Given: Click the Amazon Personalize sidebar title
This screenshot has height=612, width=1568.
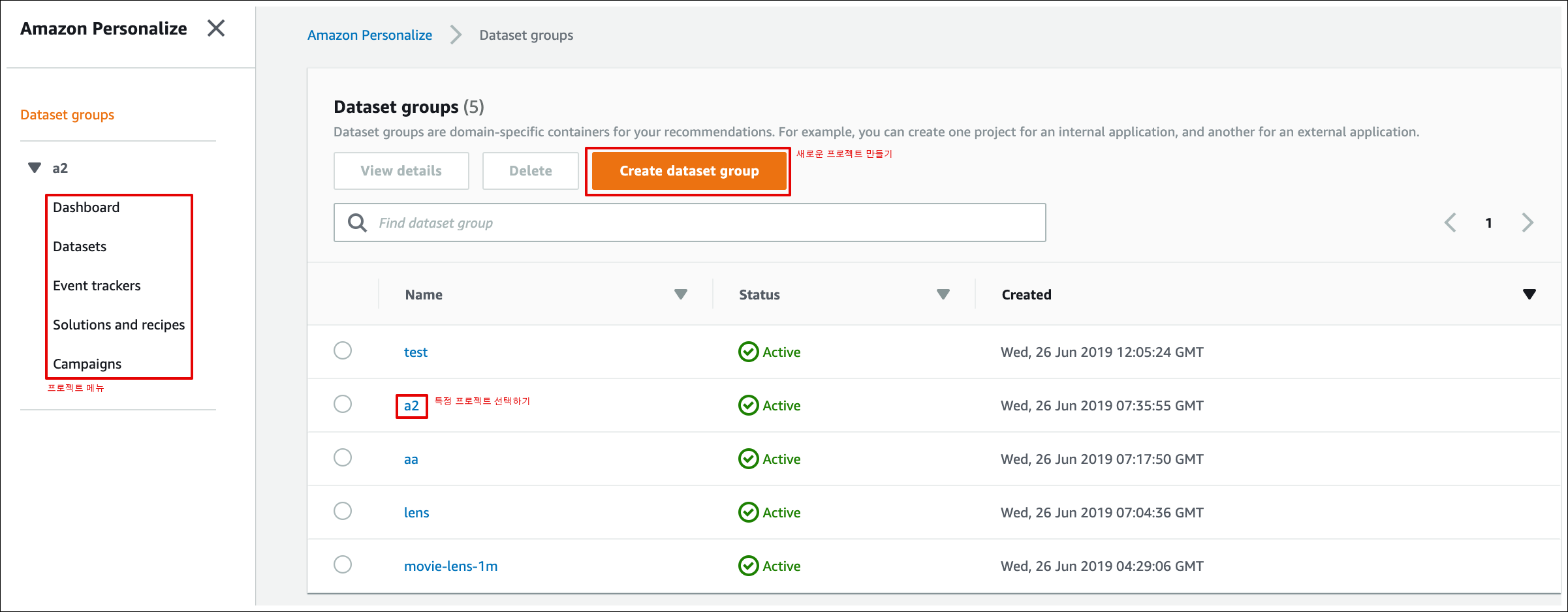Looking at the screenshot, I should click(104, 29).
